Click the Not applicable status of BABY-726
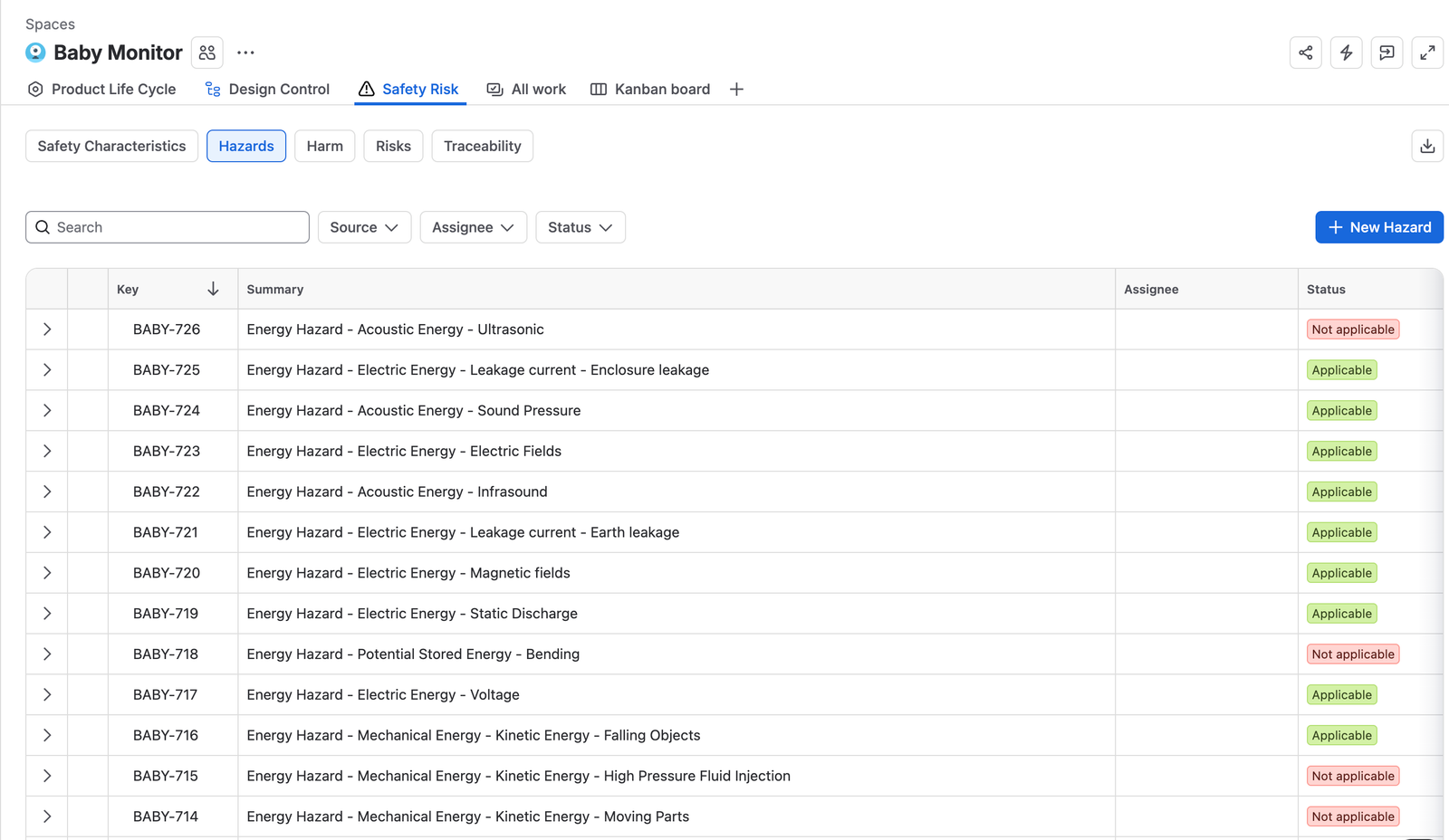 pos(1353,329)
